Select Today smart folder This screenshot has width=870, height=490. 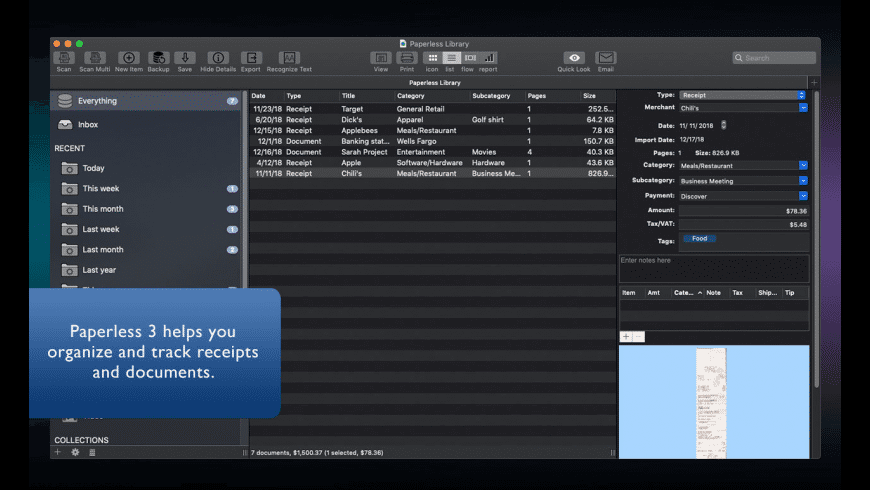146,168
